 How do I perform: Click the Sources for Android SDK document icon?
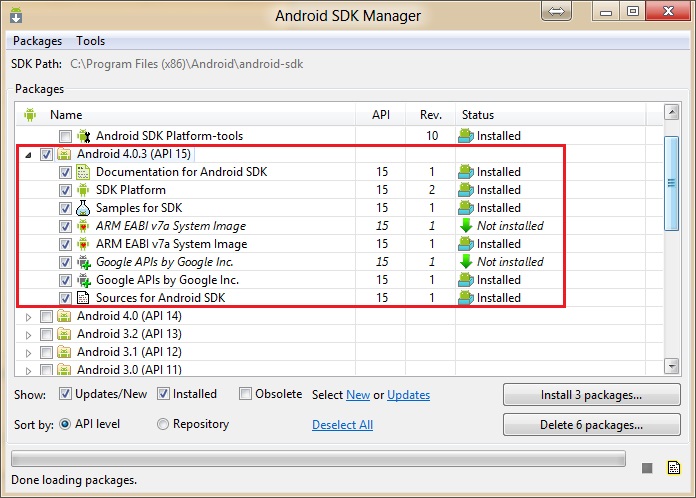tap(83, 298)
